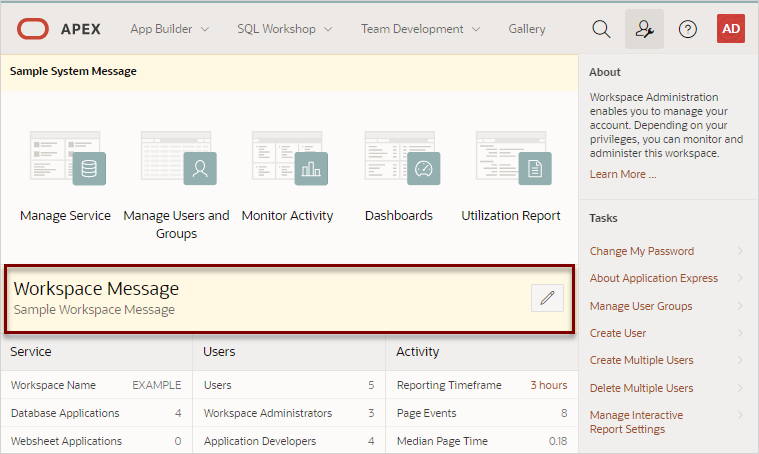Click the Oracle APEX logo
The width and height of the screenshot is (759, 454).
[x=59, y=29]
